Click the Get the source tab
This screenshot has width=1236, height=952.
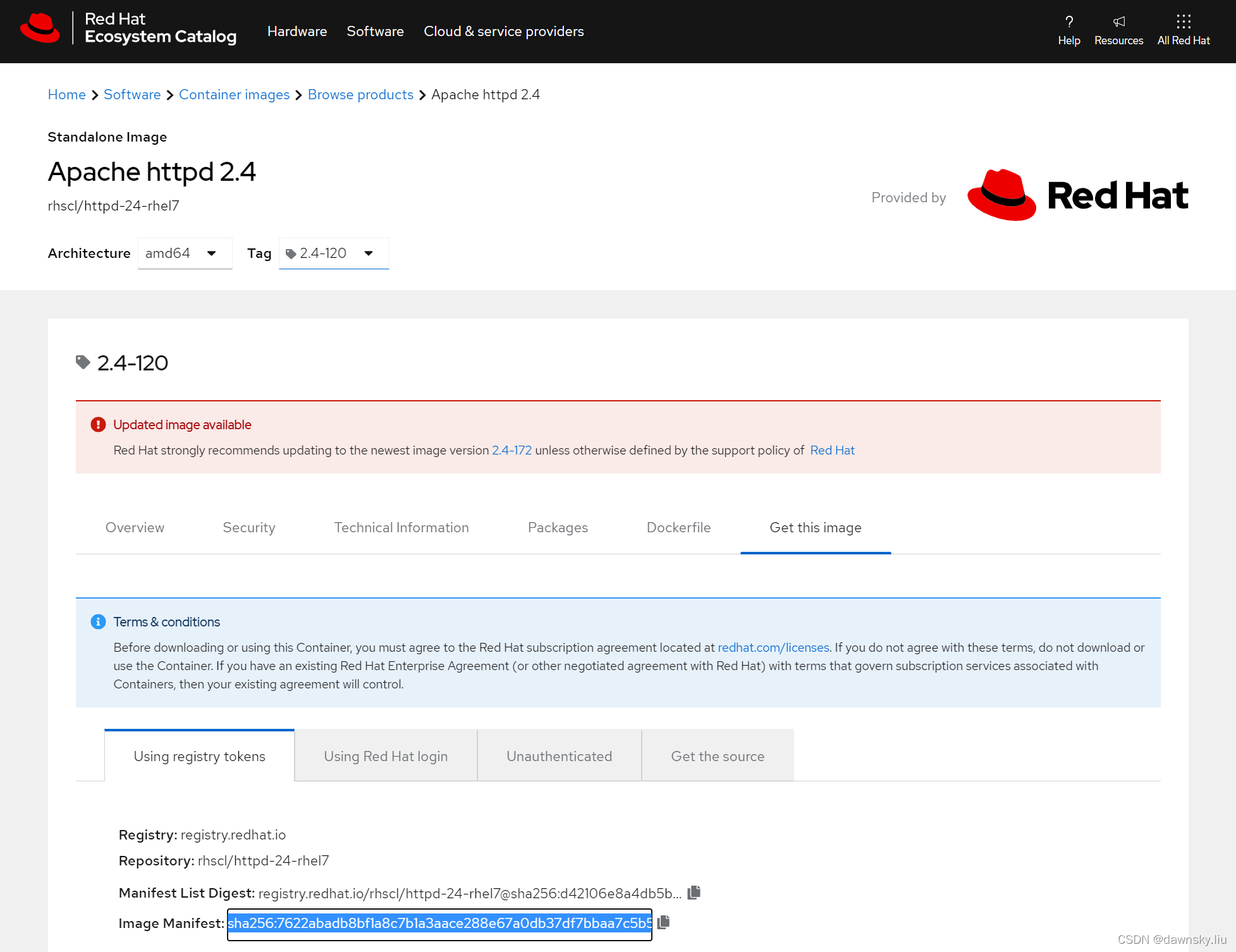(x=717, y=756)
